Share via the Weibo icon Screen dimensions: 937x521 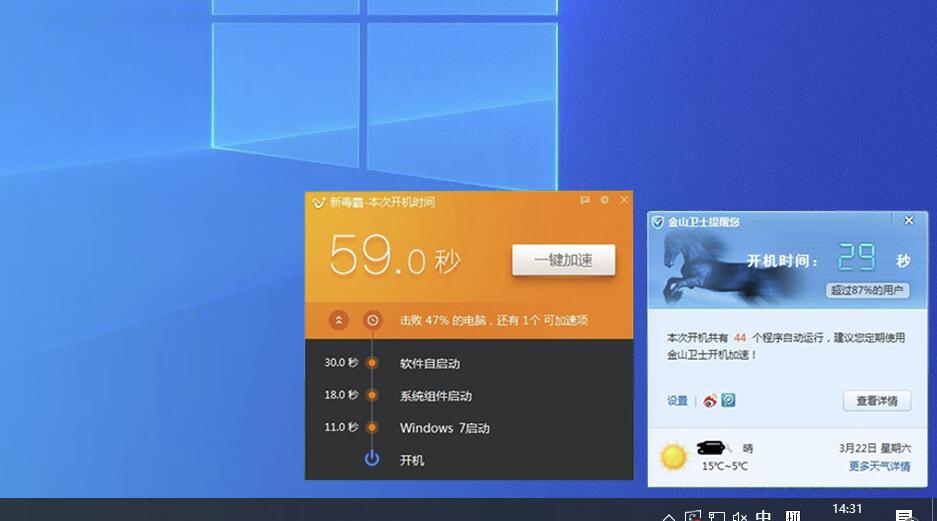pos(710,401)
